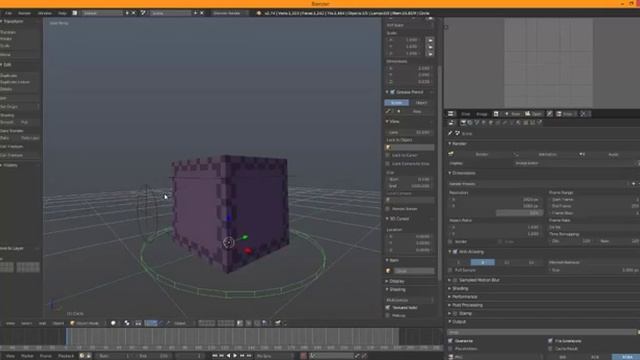
Task: Open the 3D view Select menu
Action: coord(27,323)
